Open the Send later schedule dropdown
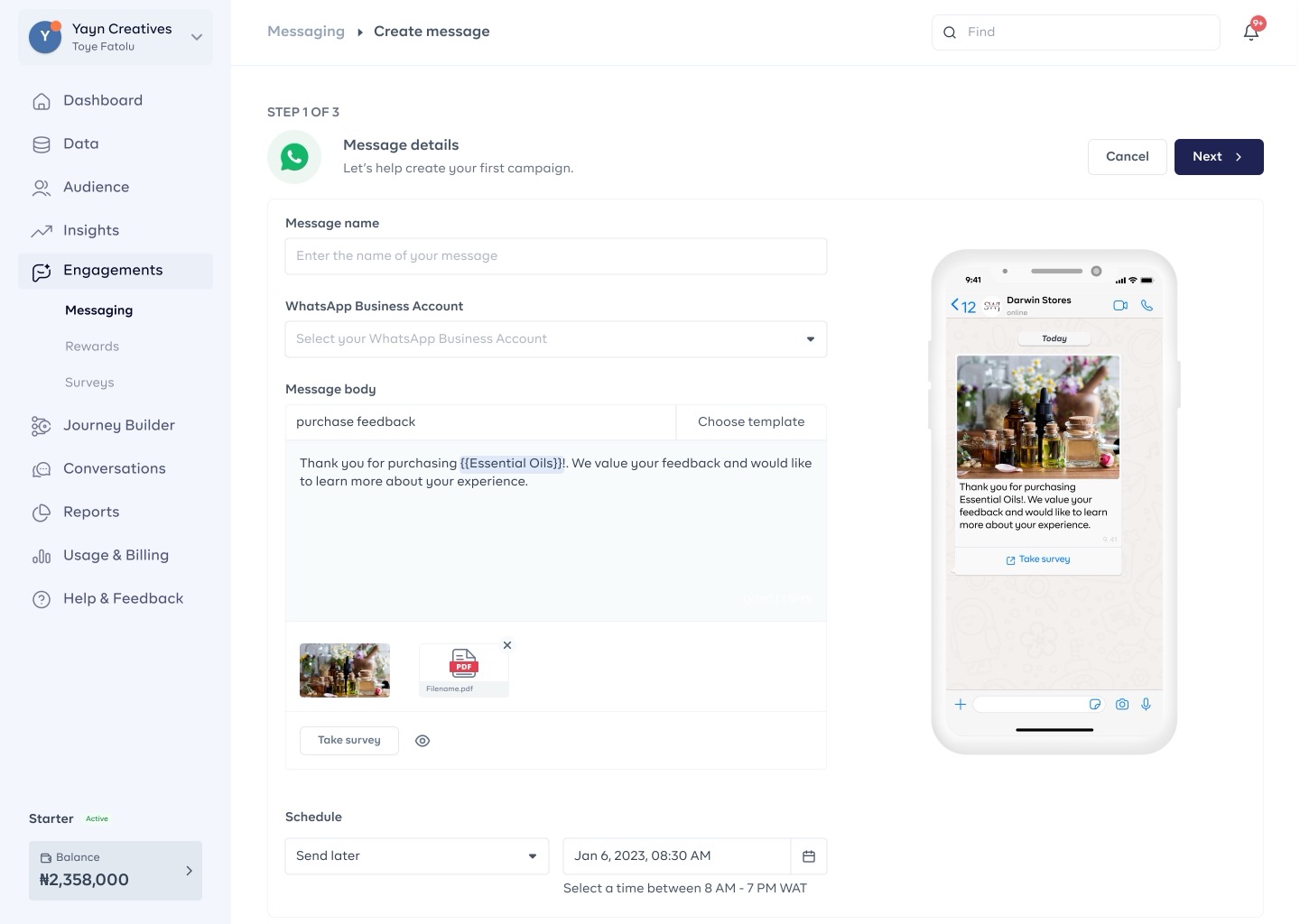Image resolution: width=1300 pixels, height=924 pixels. coord(417,856)
